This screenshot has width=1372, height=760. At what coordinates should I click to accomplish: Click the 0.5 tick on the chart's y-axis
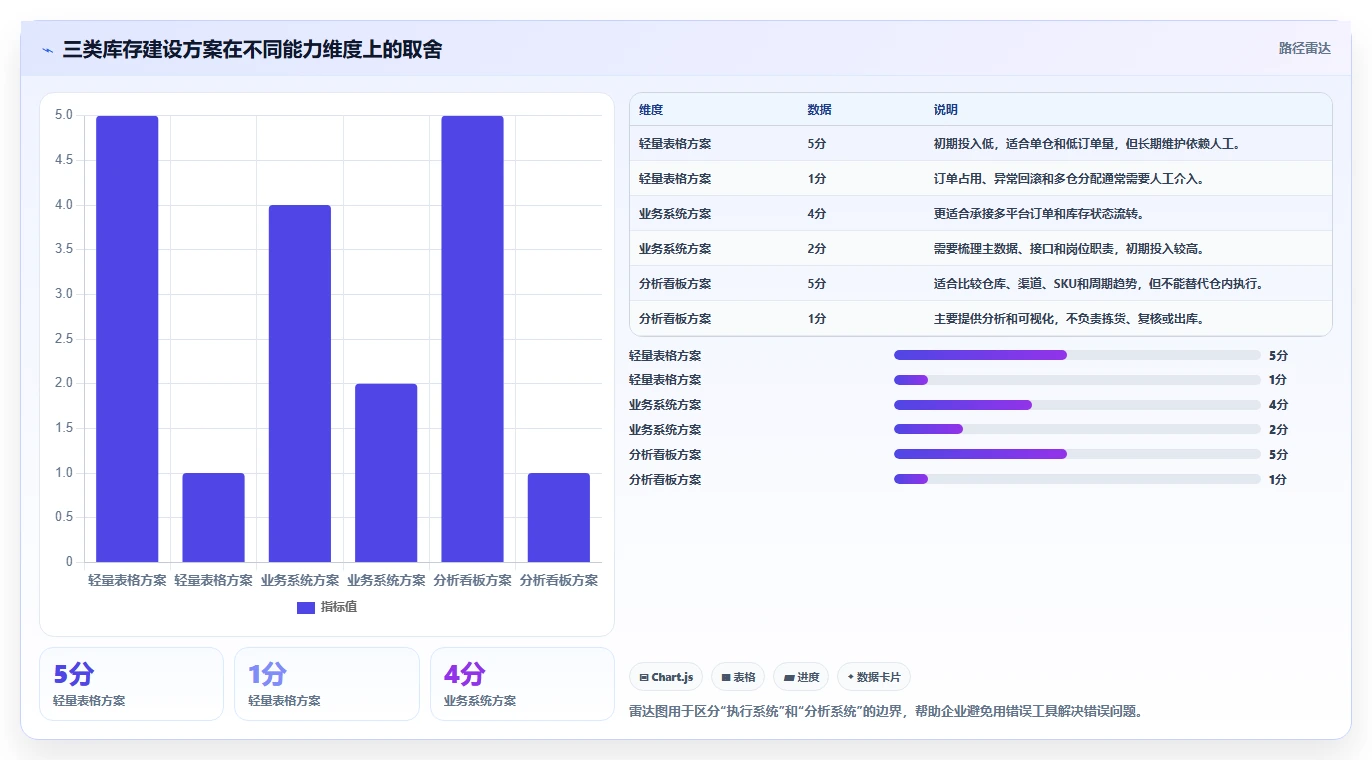[x=63, y=517]
